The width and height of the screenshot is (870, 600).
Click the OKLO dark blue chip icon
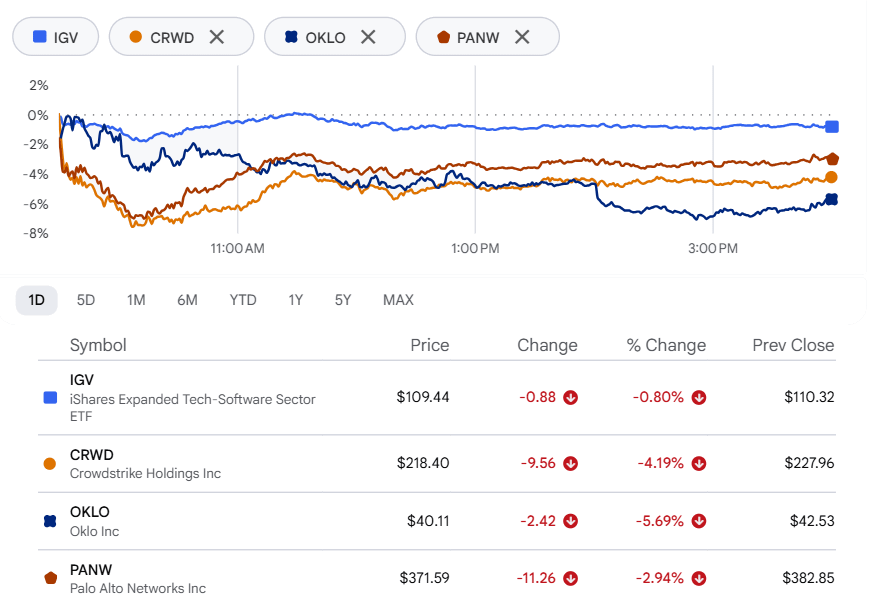[291, 37]
